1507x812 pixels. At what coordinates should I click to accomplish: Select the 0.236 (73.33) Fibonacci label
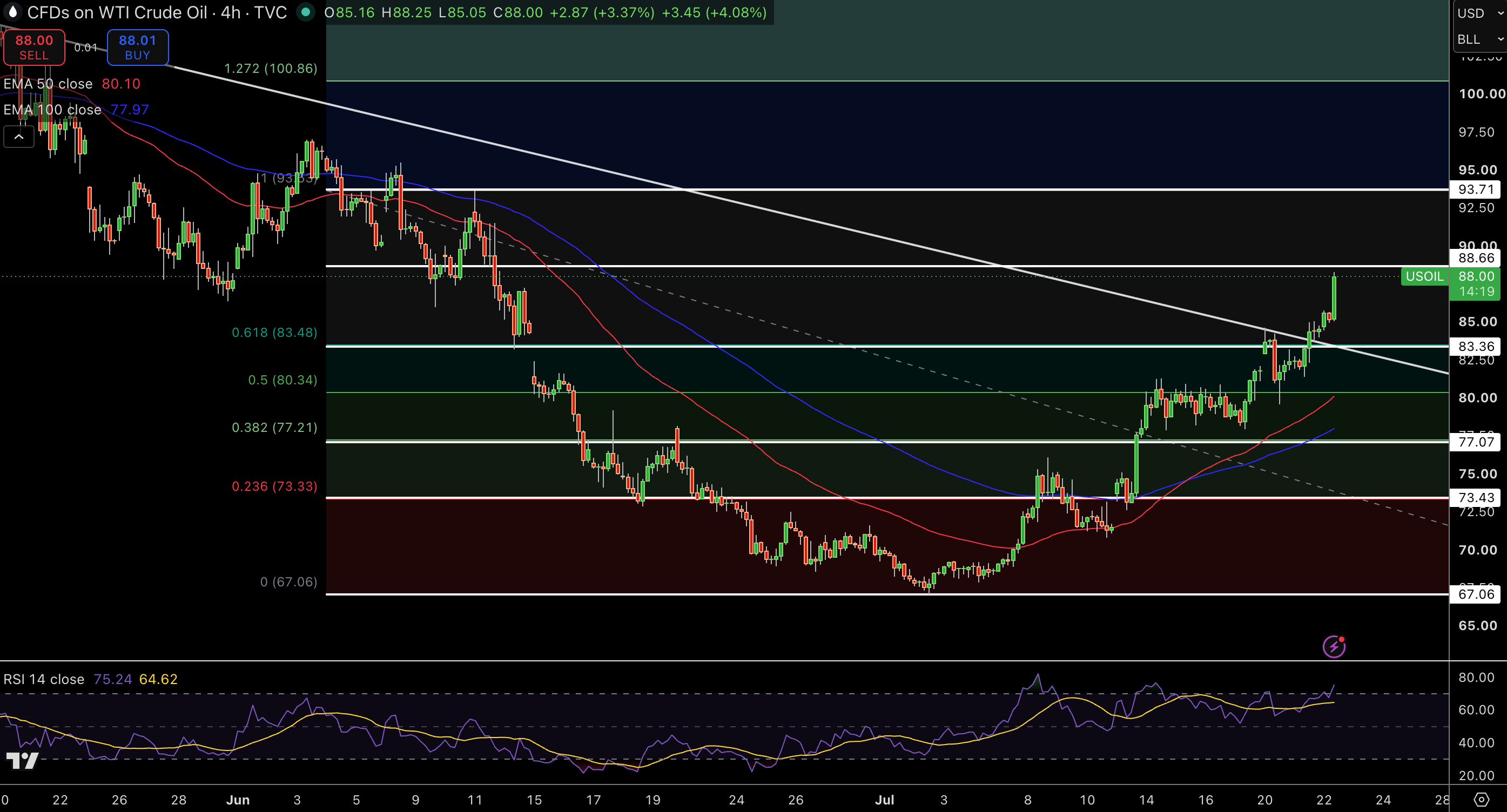[x=274, y=486]
